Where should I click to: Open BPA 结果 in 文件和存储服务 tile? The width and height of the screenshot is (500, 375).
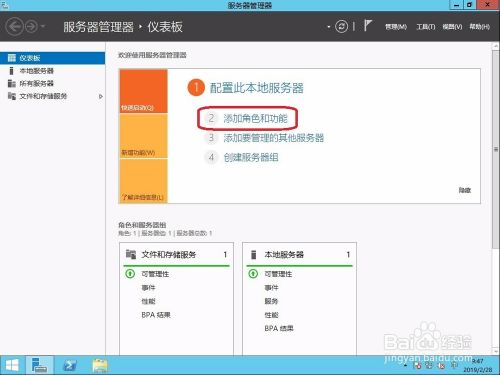156,315
